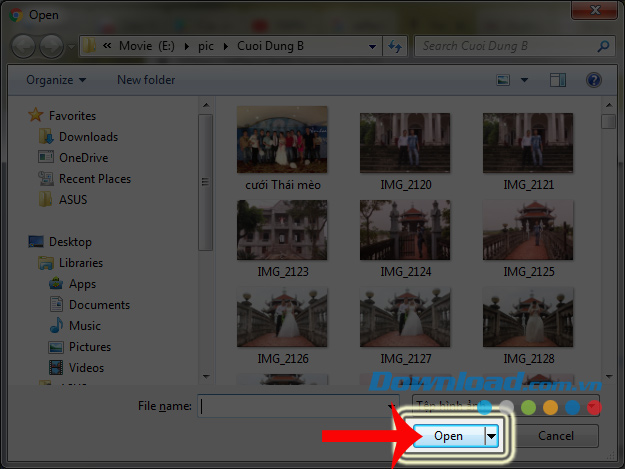Click the Open button
This screenshot has width=625, height=469.
coord(449,436)
